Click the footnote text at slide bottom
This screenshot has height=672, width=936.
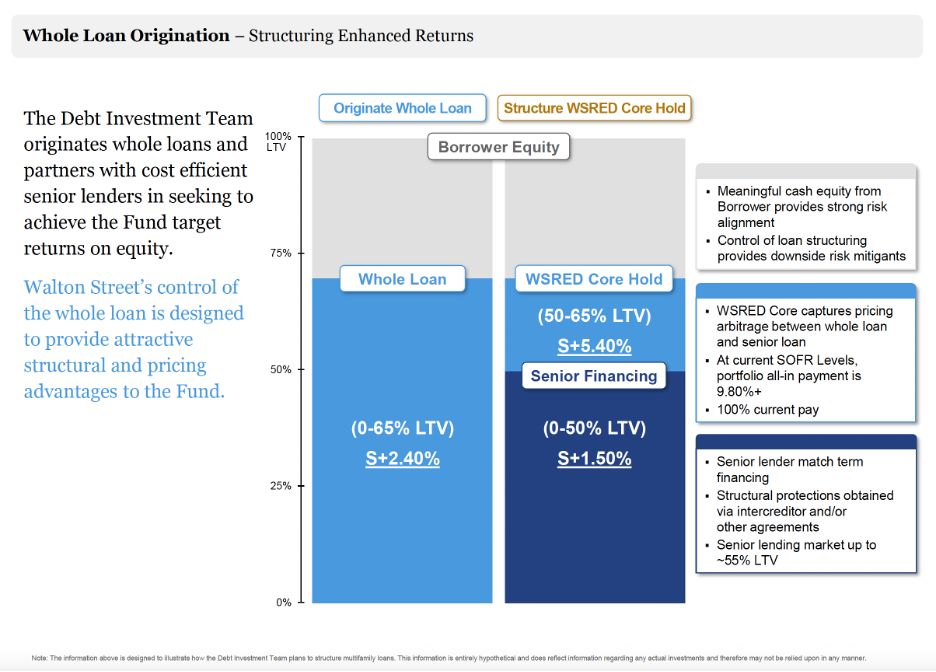point(449,657)
